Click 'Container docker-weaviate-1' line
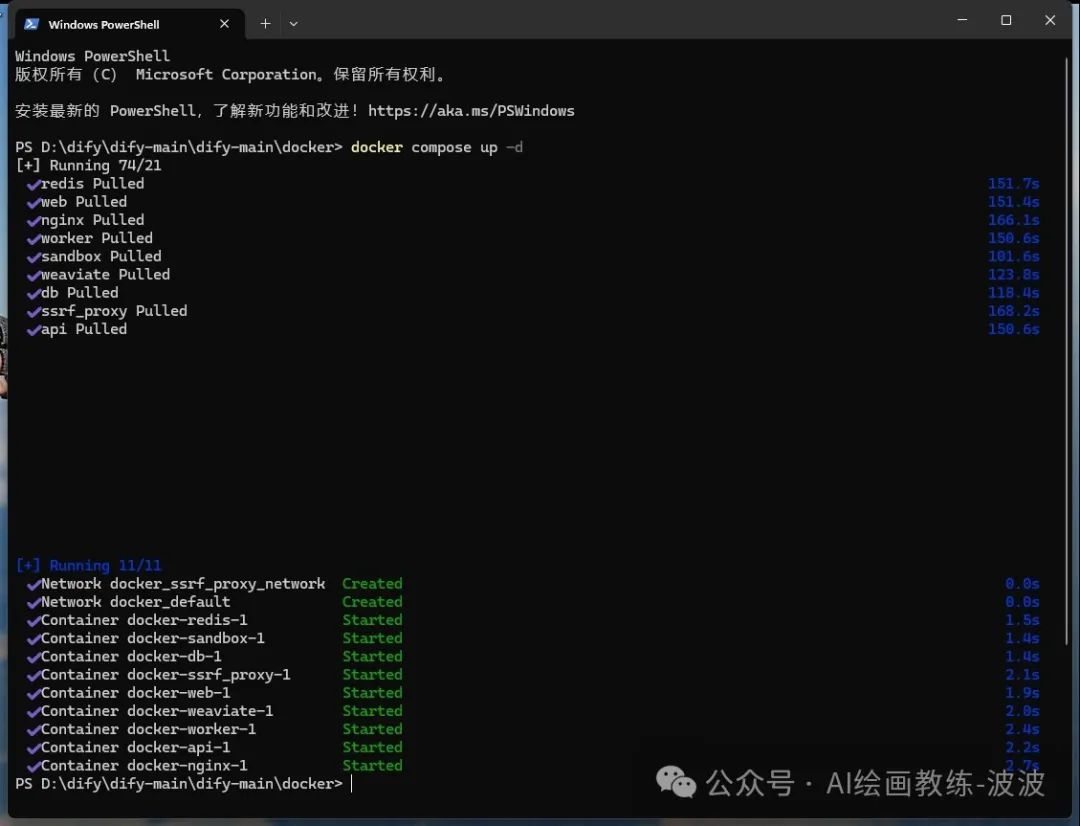Image resolution: width=1080 pixels, height=826 pixels. [x=150, y=711]
